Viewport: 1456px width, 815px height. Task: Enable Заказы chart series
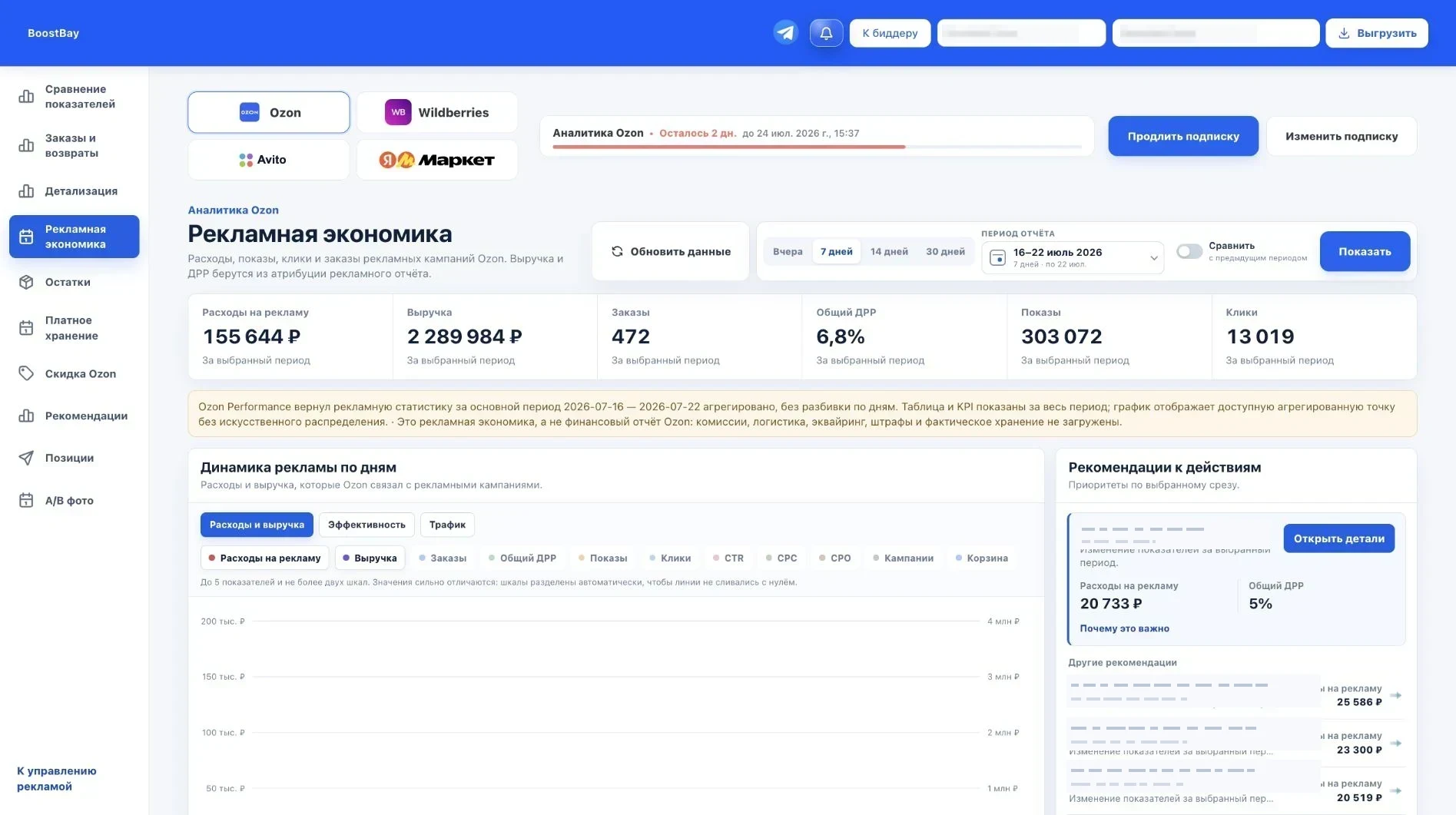click(x=443, y=558)
